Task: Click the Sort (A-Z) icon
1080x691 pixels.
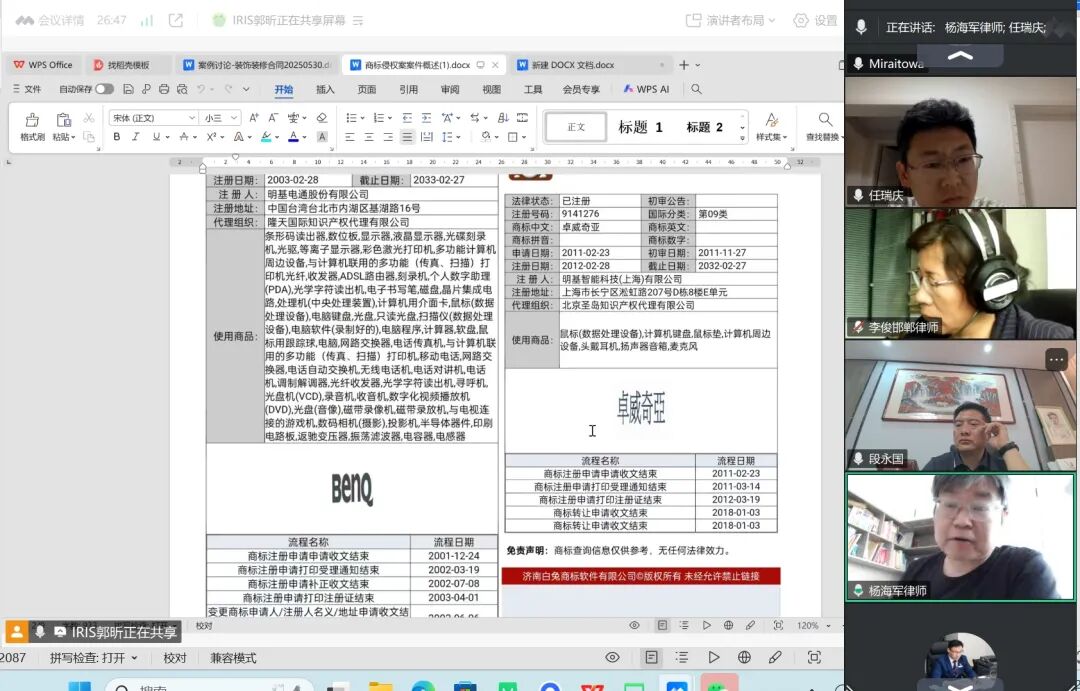Action: click(x=503, y=118)
